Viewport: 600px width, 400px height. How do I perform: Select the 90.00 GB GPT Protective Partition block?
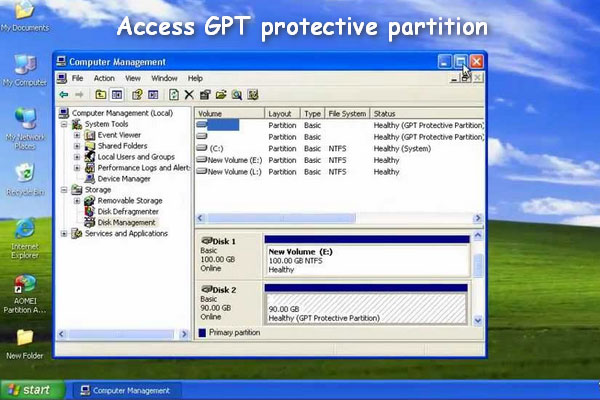pos(366,305)
